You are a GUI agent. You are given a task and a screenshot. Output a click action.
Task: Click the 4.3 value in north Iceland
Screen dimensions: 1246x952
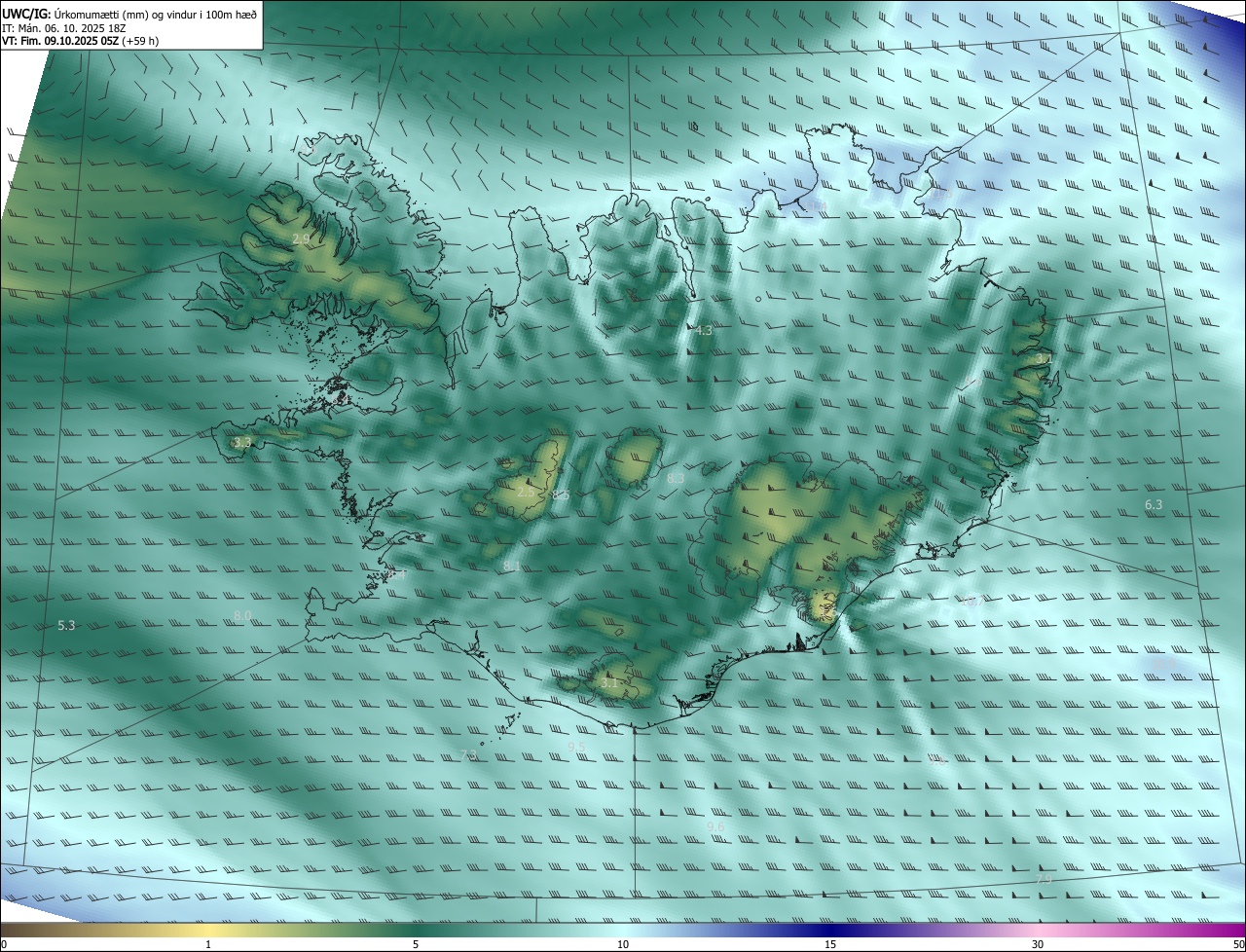point(703,331)
